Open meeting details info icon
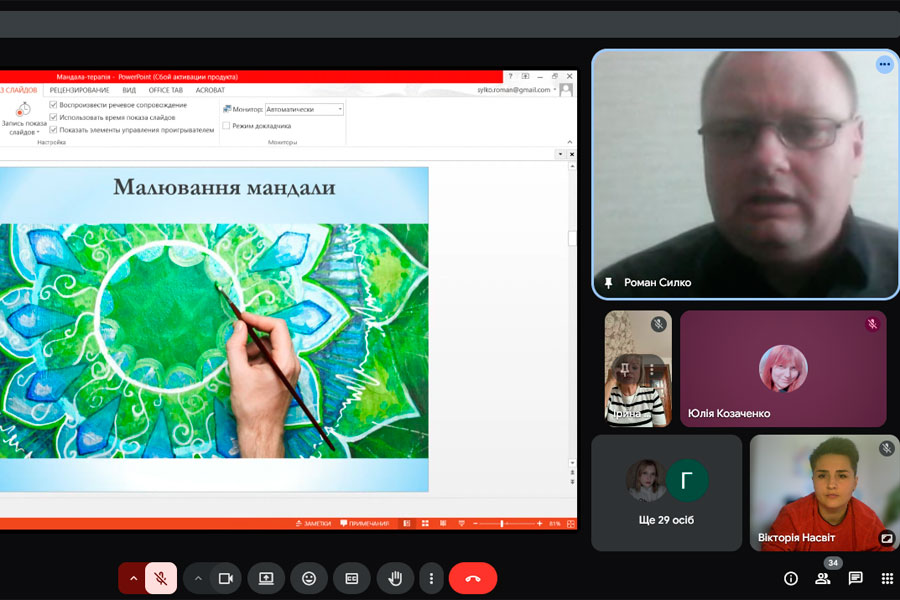 [x=790, y=578]
